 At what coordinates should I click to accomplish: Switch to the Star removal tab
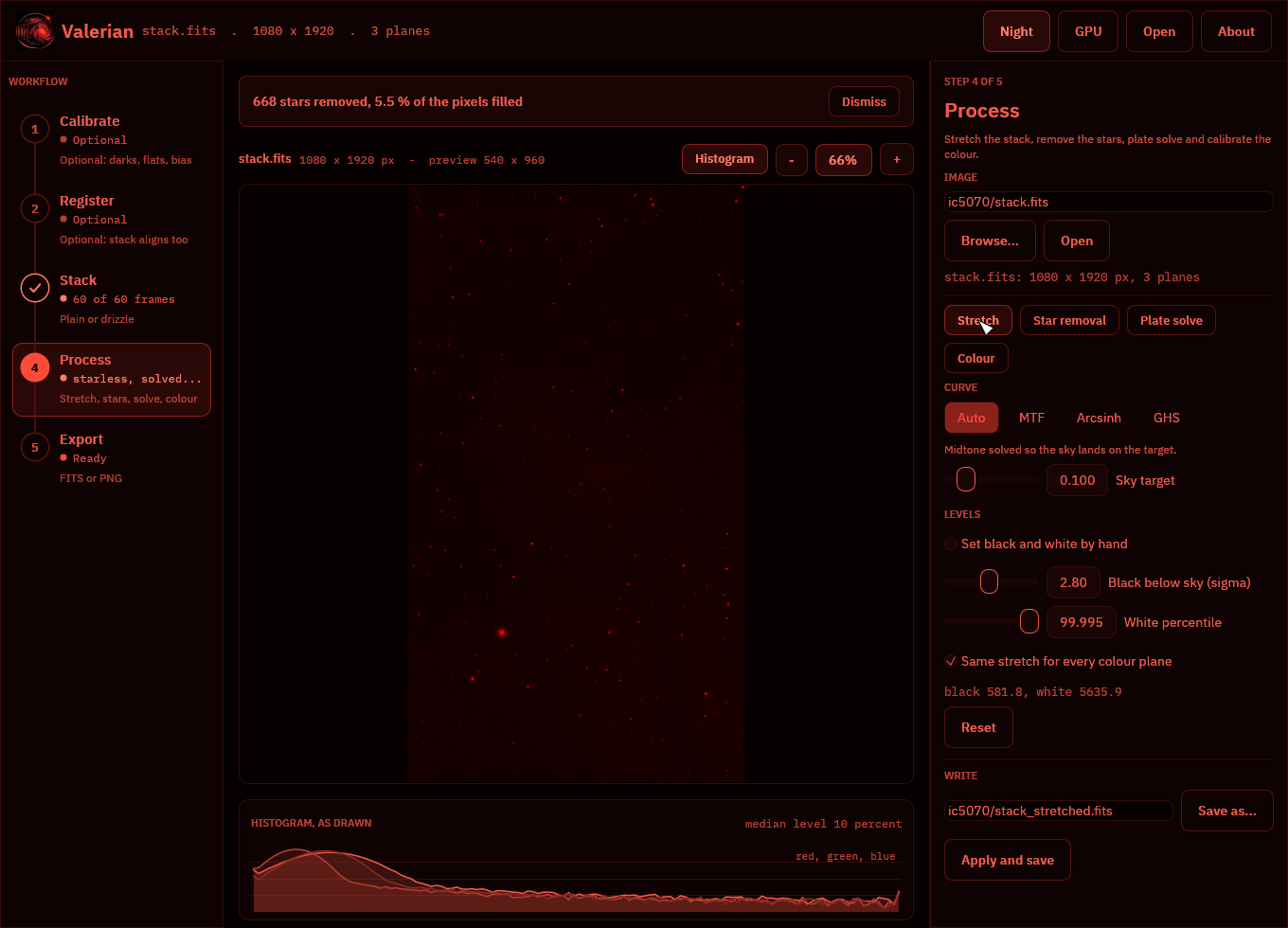[x=1069, y=320]
